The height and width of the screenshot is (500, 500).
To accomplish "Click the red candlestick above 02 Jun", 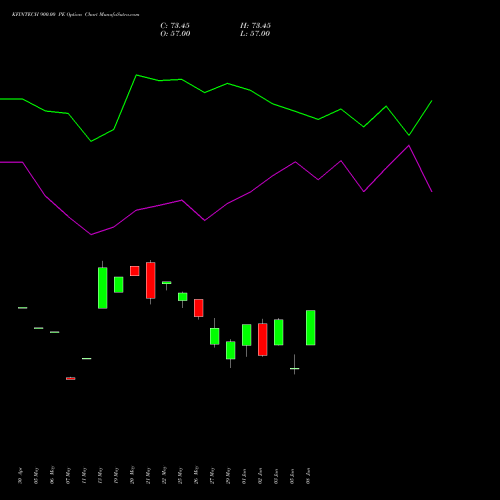I will click(263, 339).
